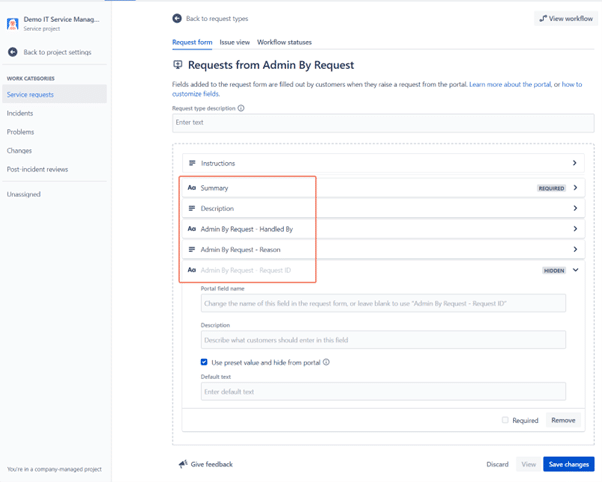Click the info icon next to preset value
The width and height of the screenshot is (602, 482).
[x=326, y=362]
